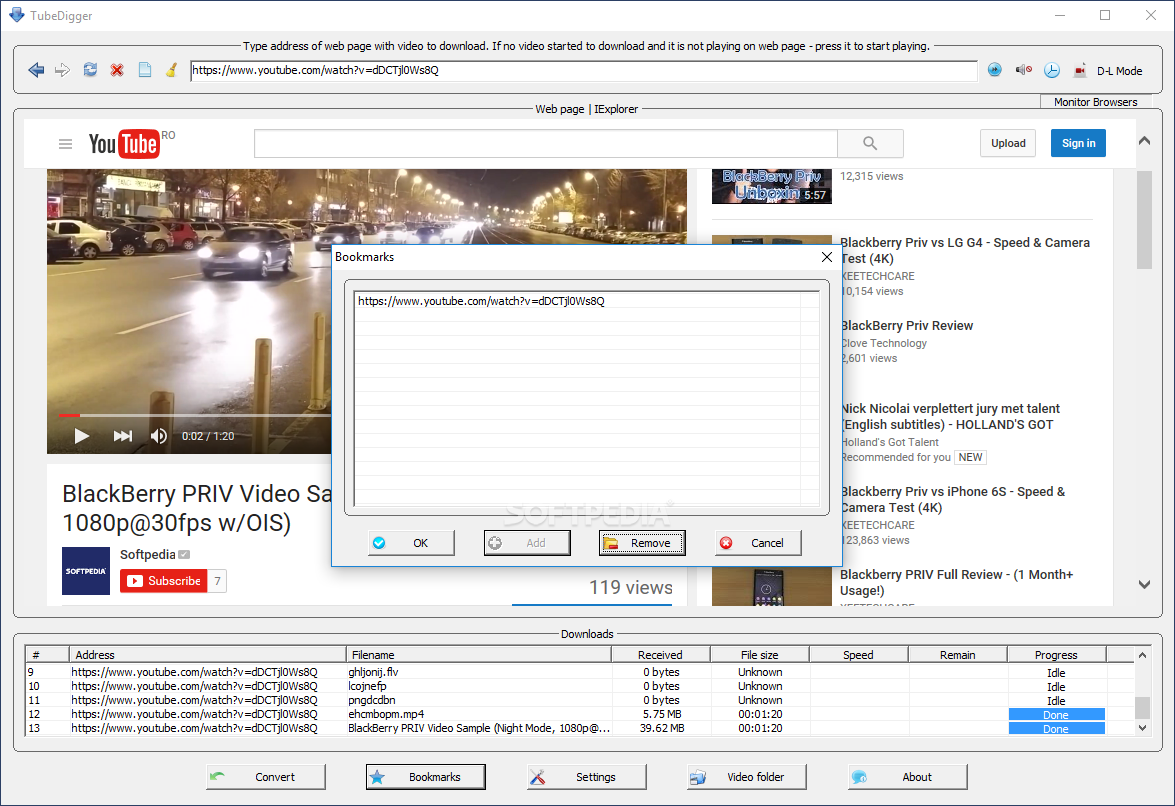Click the broom clear icon
This screenshot has height=806, width=1175.
pos(172,70)
